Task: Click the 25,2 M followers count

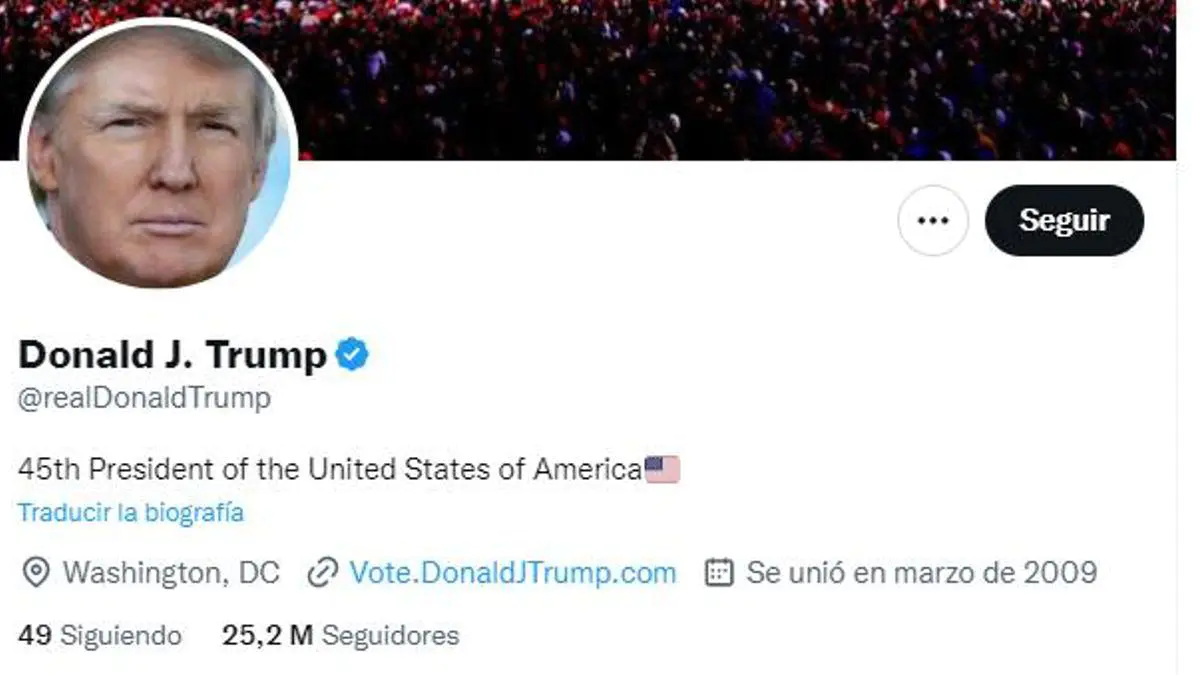Action: pos(268,635)
